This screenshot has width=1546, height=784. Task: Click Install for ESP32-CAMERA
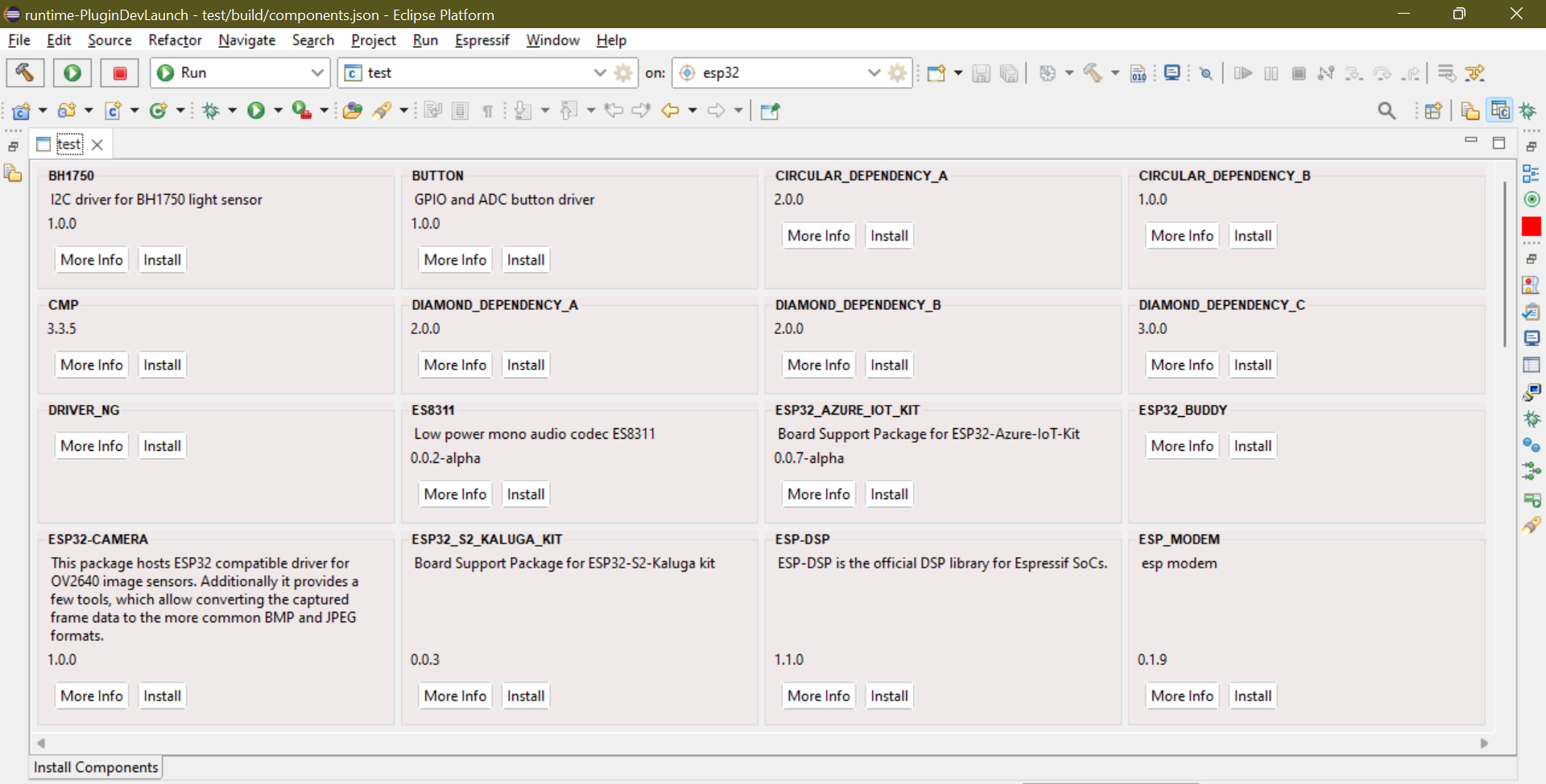pyautogui.click(x=162, y=695)
